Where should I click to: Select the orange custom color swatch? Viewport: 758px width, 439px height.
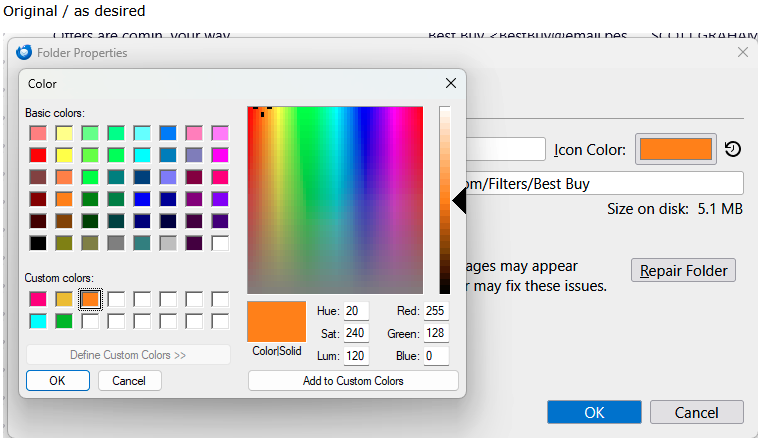point(90,299)
